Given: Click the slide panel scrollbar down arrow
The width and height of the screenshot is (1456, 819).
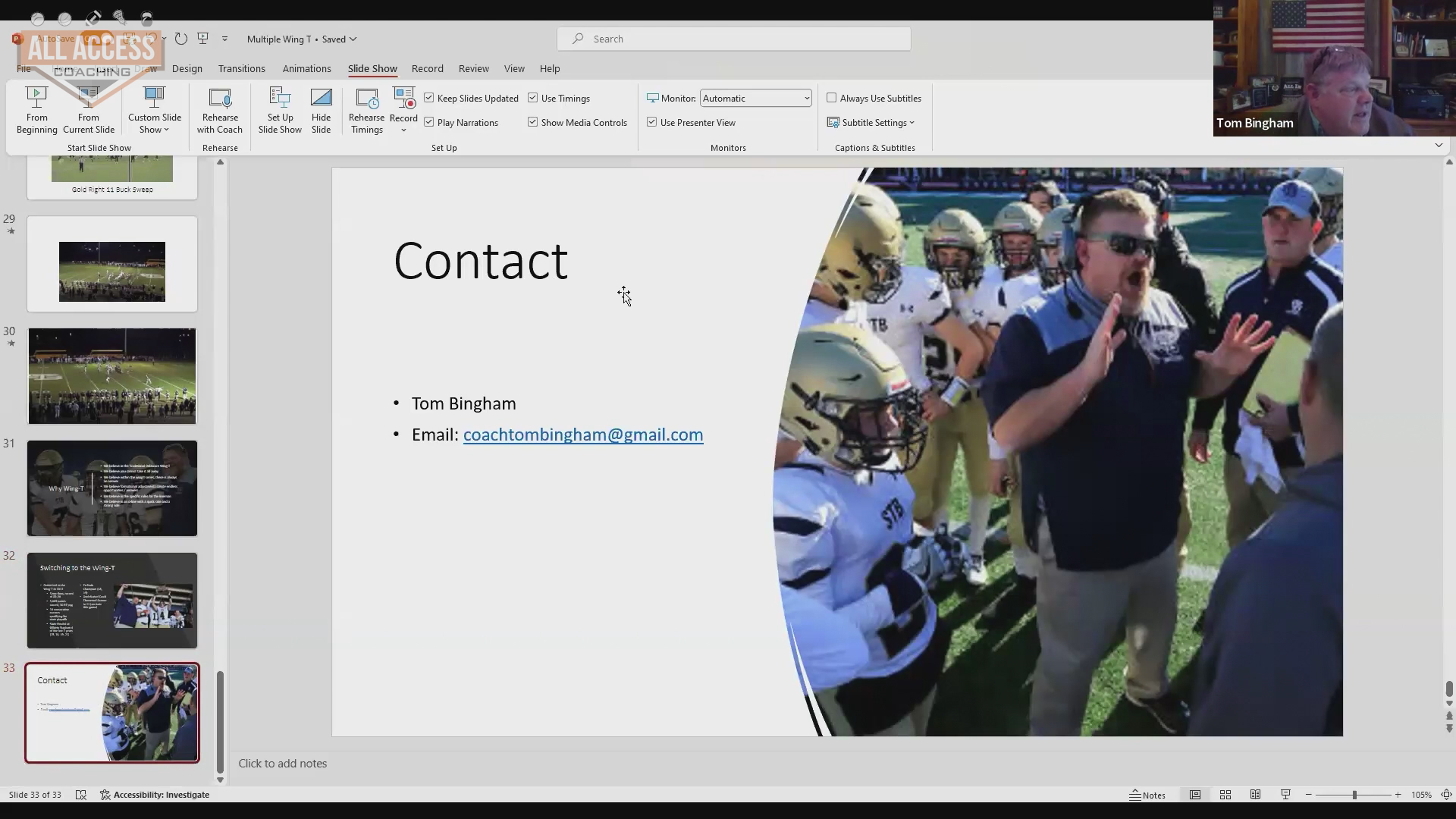Looking at the screenshot, I should coord(220,780).
